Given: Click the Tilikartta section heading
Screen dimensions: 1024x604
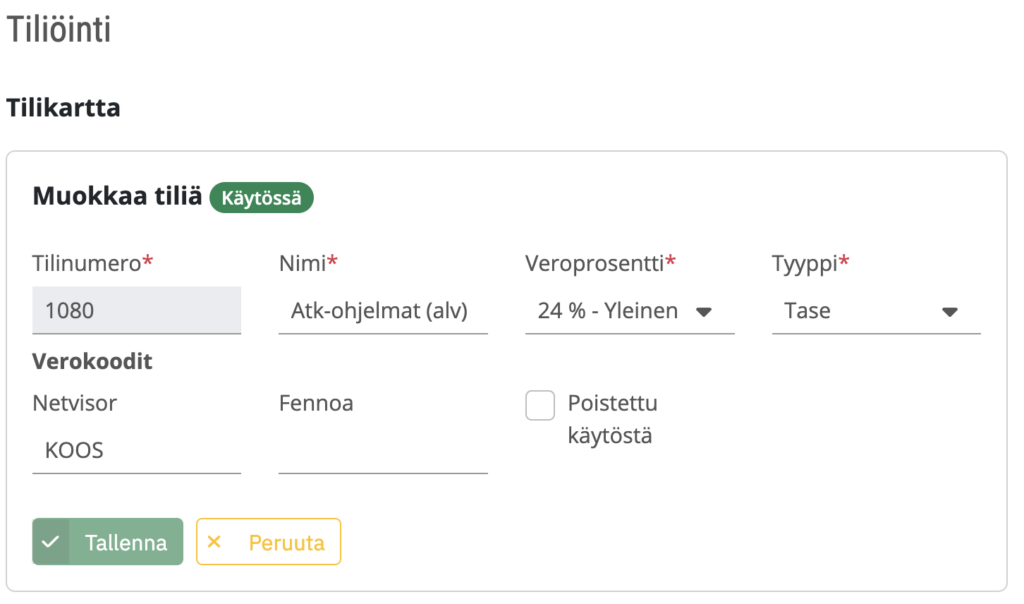Looking at the screenshot, I should coord(63,108).
